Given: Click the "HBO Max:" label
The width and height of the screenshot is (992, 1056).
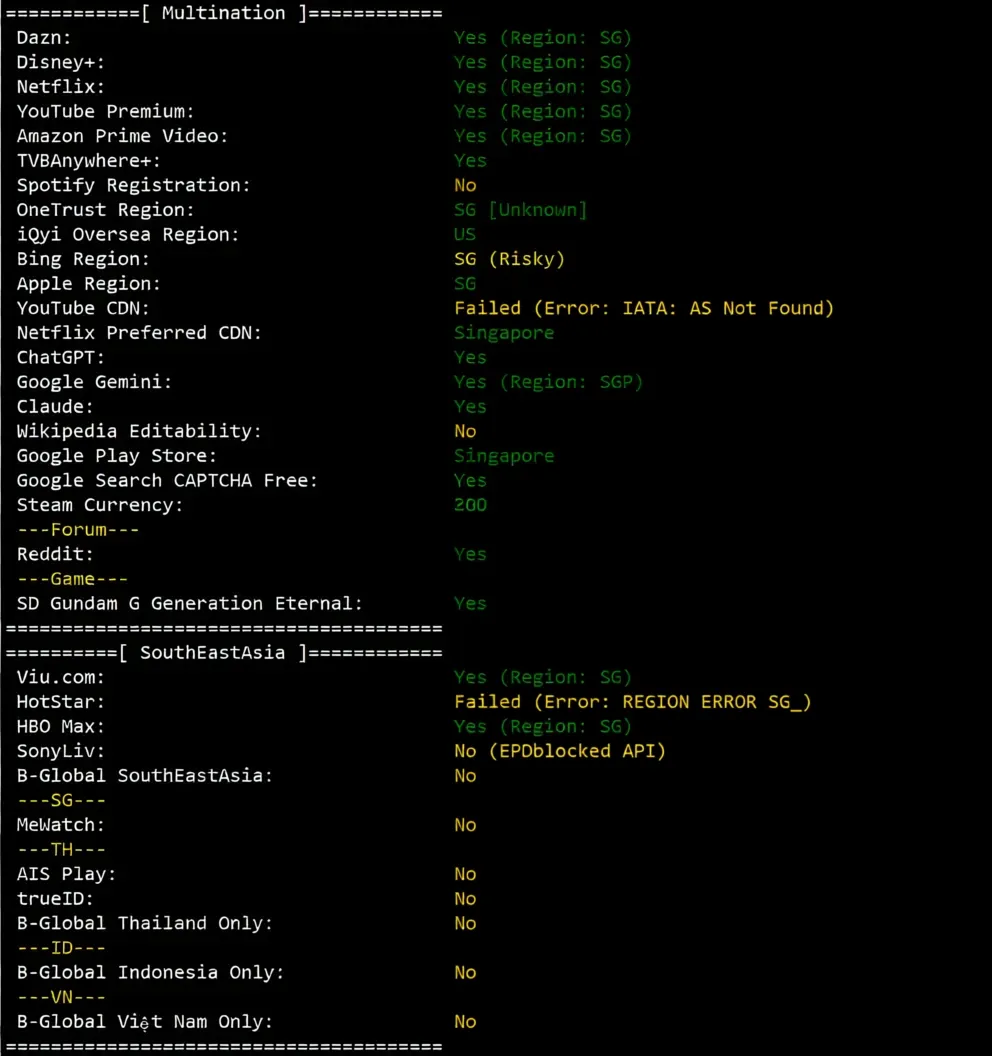Looking at the screenshot, I should click(61, 727).
